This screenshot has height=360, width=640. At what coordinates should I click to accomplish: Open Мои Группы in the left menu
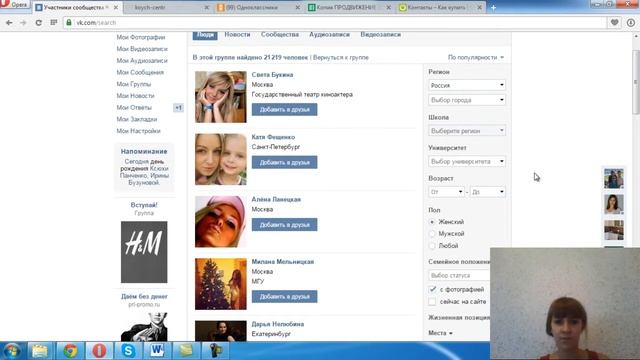tap(134, 84)
